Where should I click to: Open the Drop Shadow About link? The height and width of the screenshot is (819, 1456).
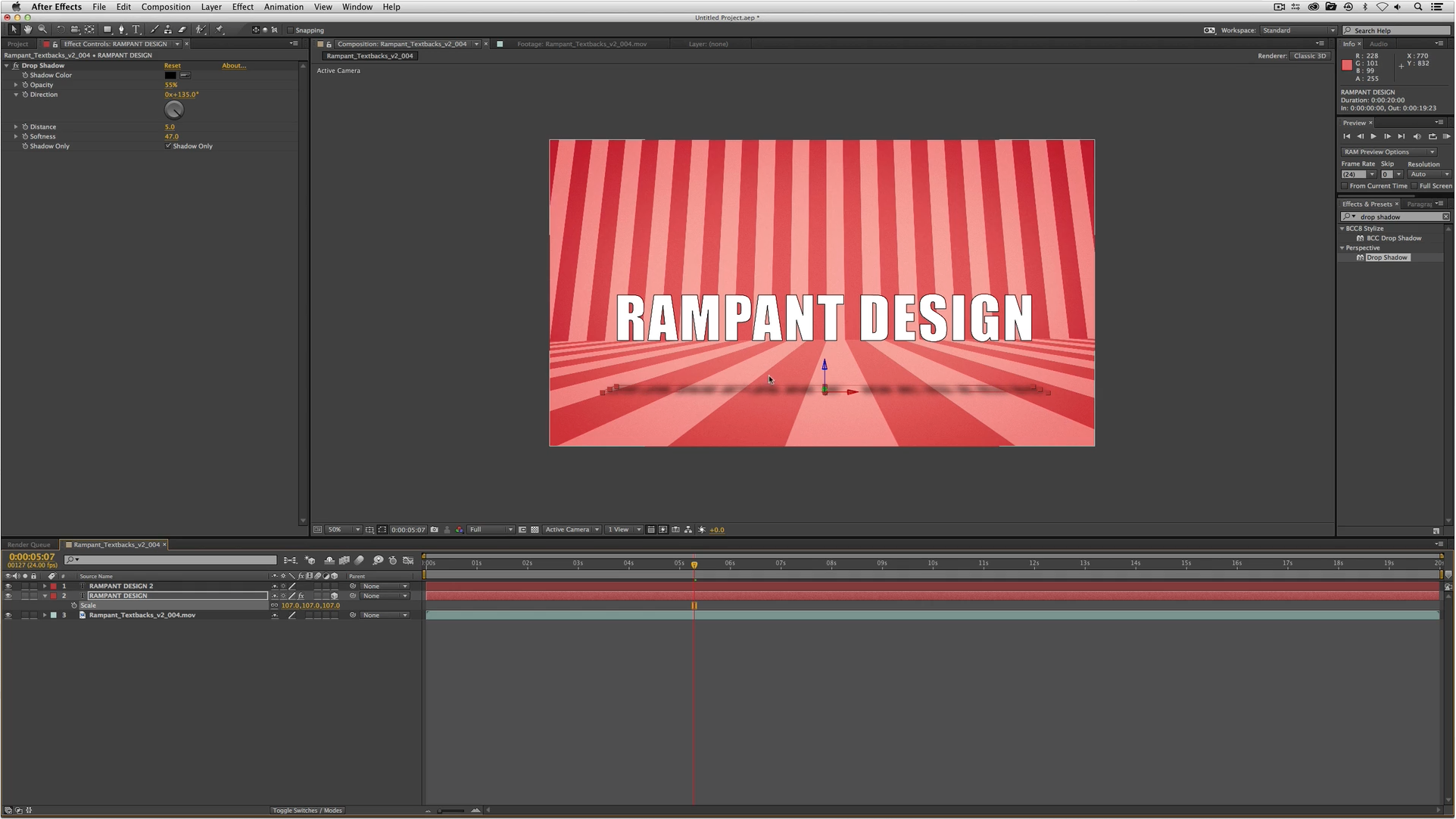click(233, 66)
